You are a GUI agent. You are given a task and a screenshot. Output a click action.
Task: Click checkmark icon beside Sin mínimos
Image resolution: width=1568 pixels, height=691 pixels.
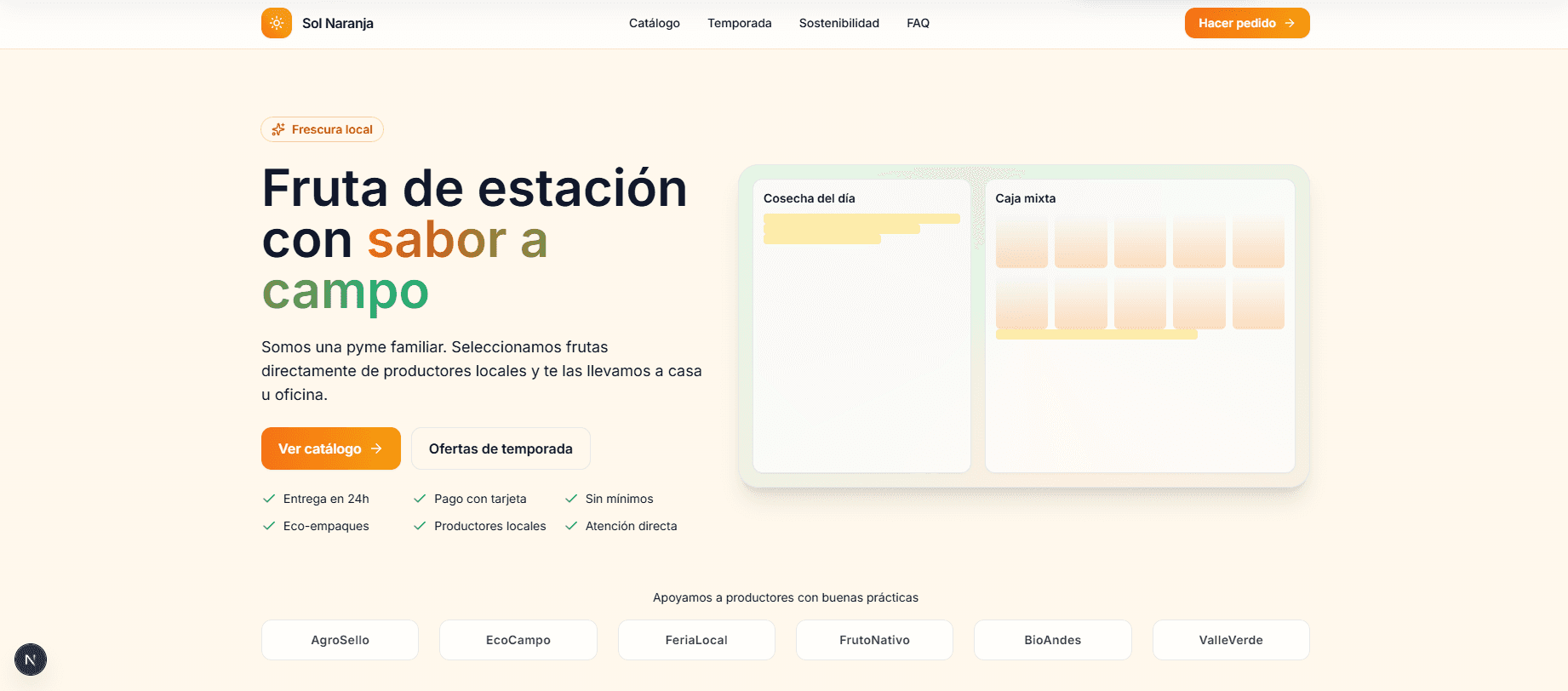(x=571, y=499)
